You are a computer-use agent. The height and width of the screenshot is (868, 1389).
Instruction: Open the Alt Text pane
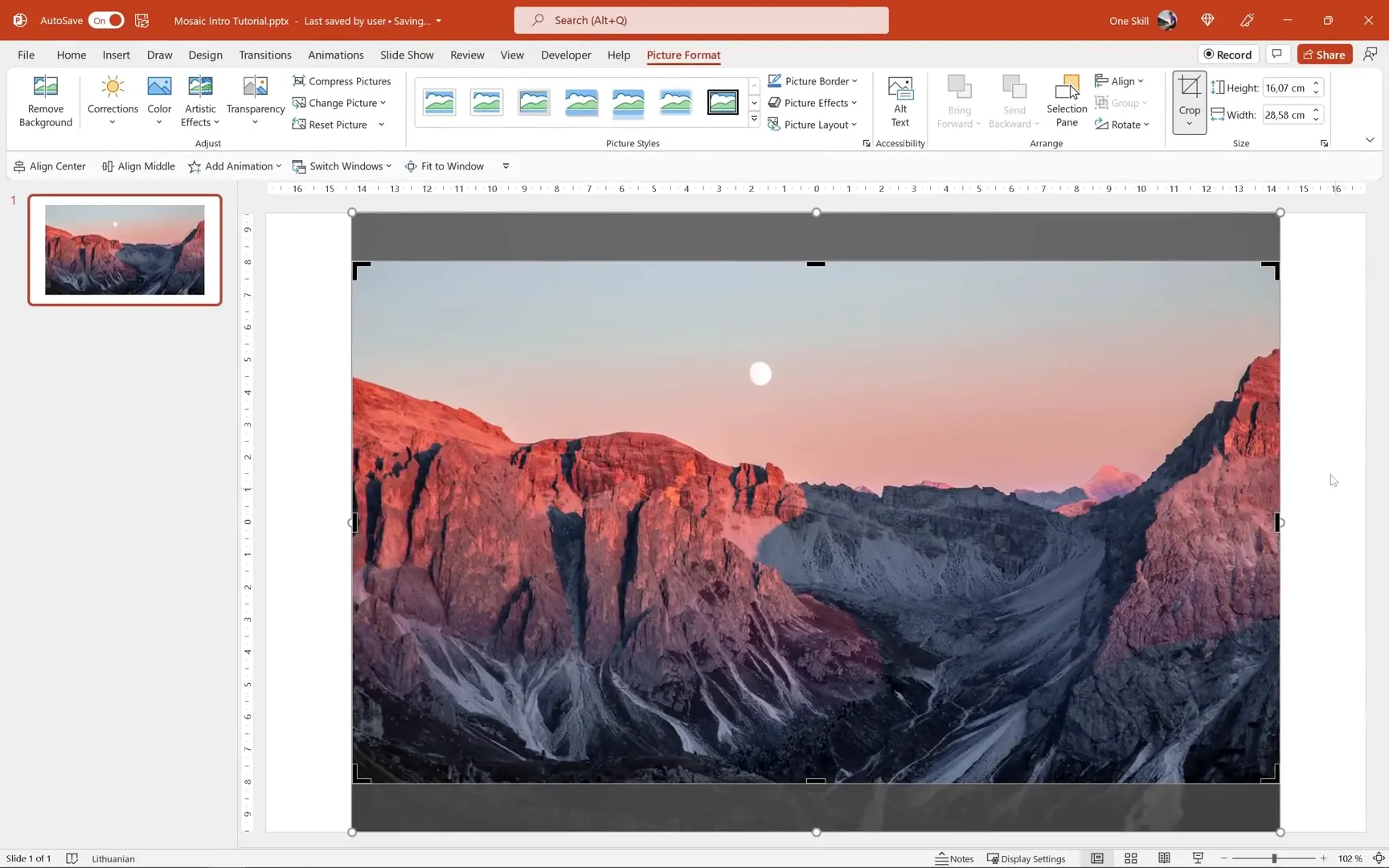(x=900, y=101)
